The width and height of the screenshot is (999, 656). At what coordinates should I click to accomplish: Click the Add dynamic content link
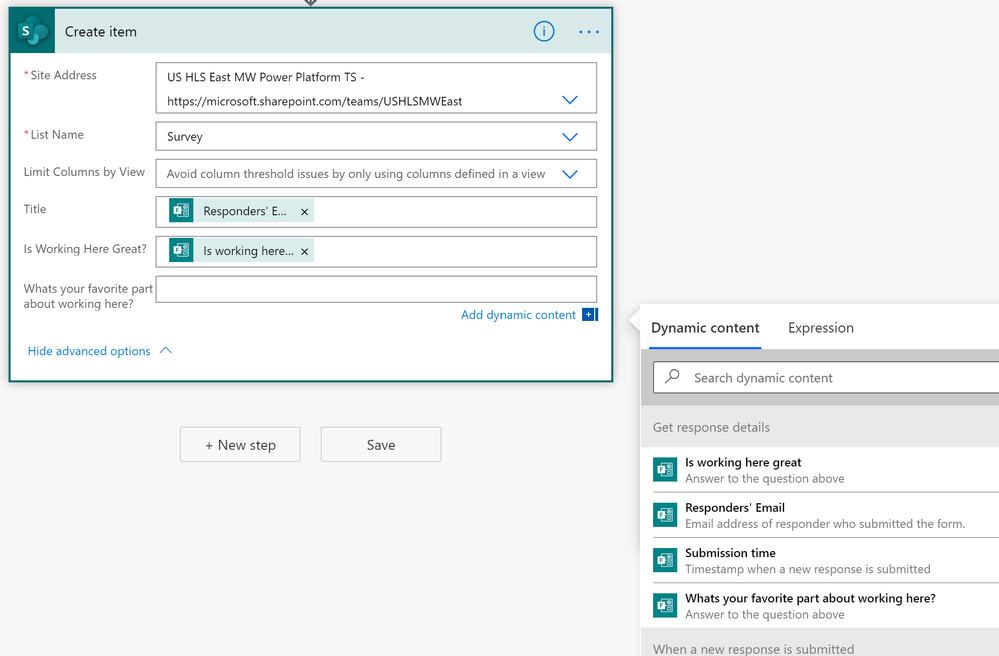pyautogui.click(x=518, y=315)
